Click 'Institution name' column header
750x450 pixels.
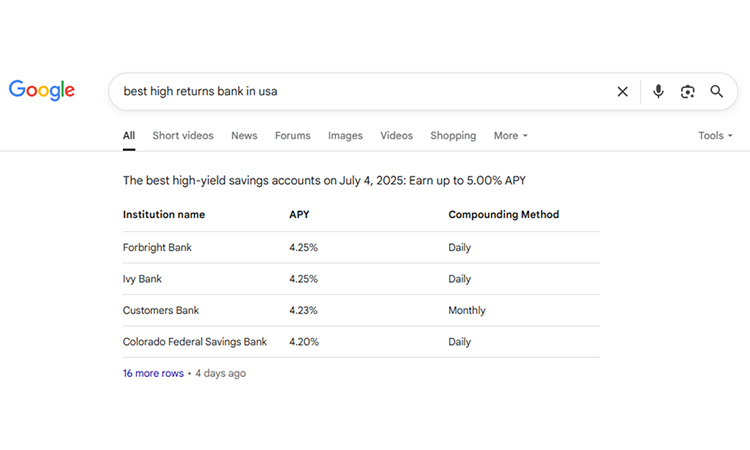[164, 214]
